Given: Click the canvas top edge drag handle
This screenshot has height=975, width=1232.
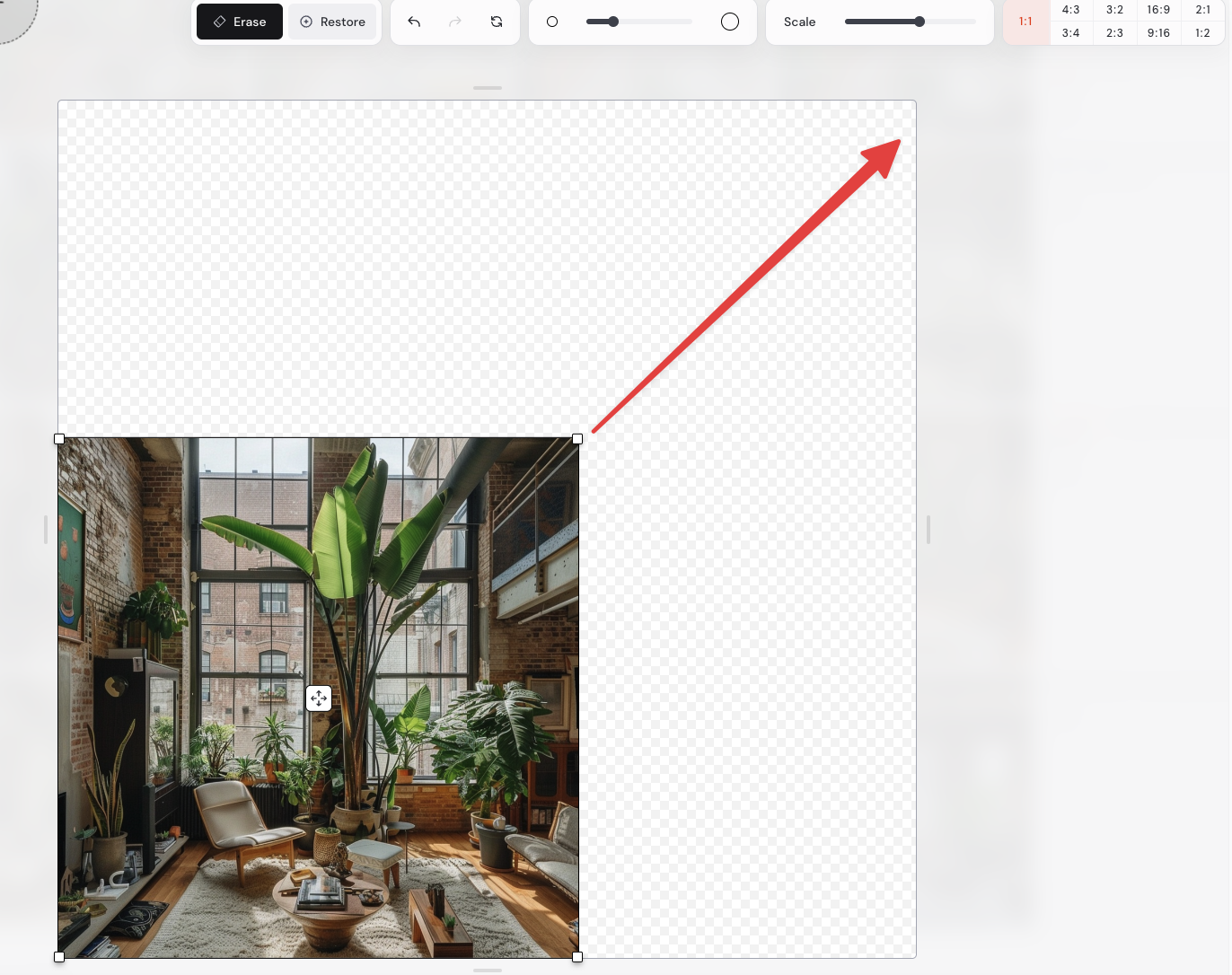Looking at the screenshot, I should coord(488,88).
